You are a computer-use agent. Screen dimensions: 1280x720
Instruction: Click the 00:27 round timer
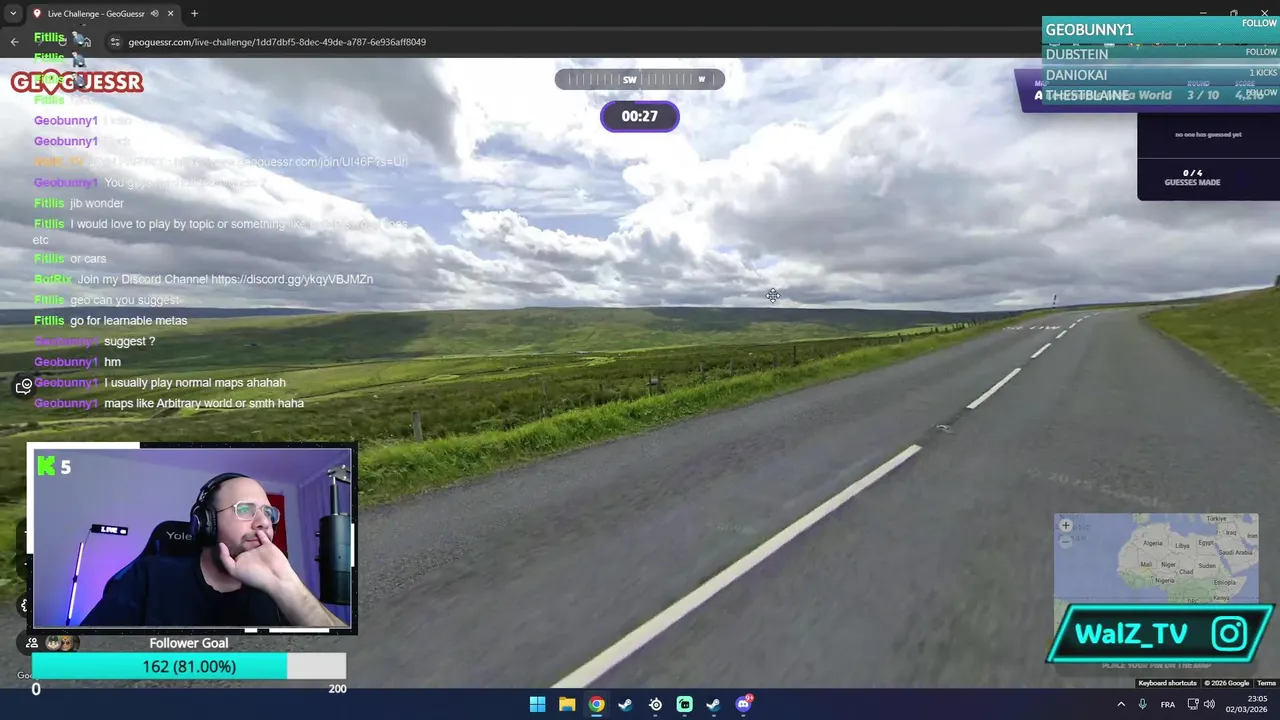(x=640, y=116)
